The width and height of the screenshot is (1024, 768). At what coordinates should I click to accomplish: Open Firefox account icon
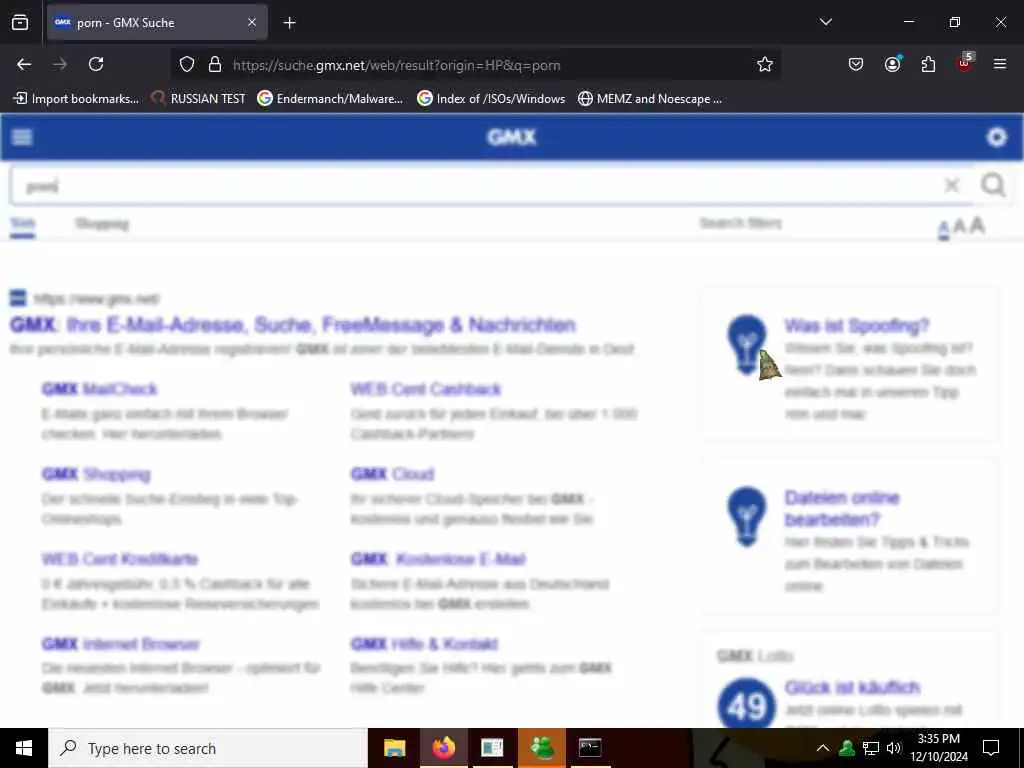(892, 64)
